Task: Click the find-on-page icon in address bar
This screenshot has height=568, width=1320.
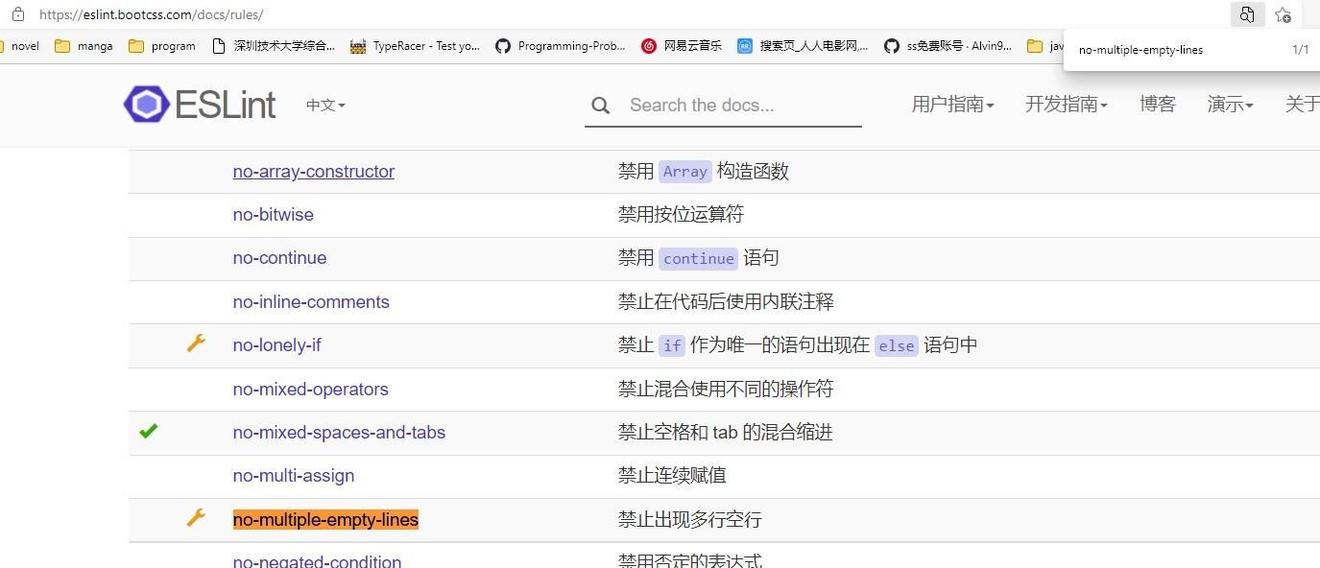Action: click(x=1246, y=15)
